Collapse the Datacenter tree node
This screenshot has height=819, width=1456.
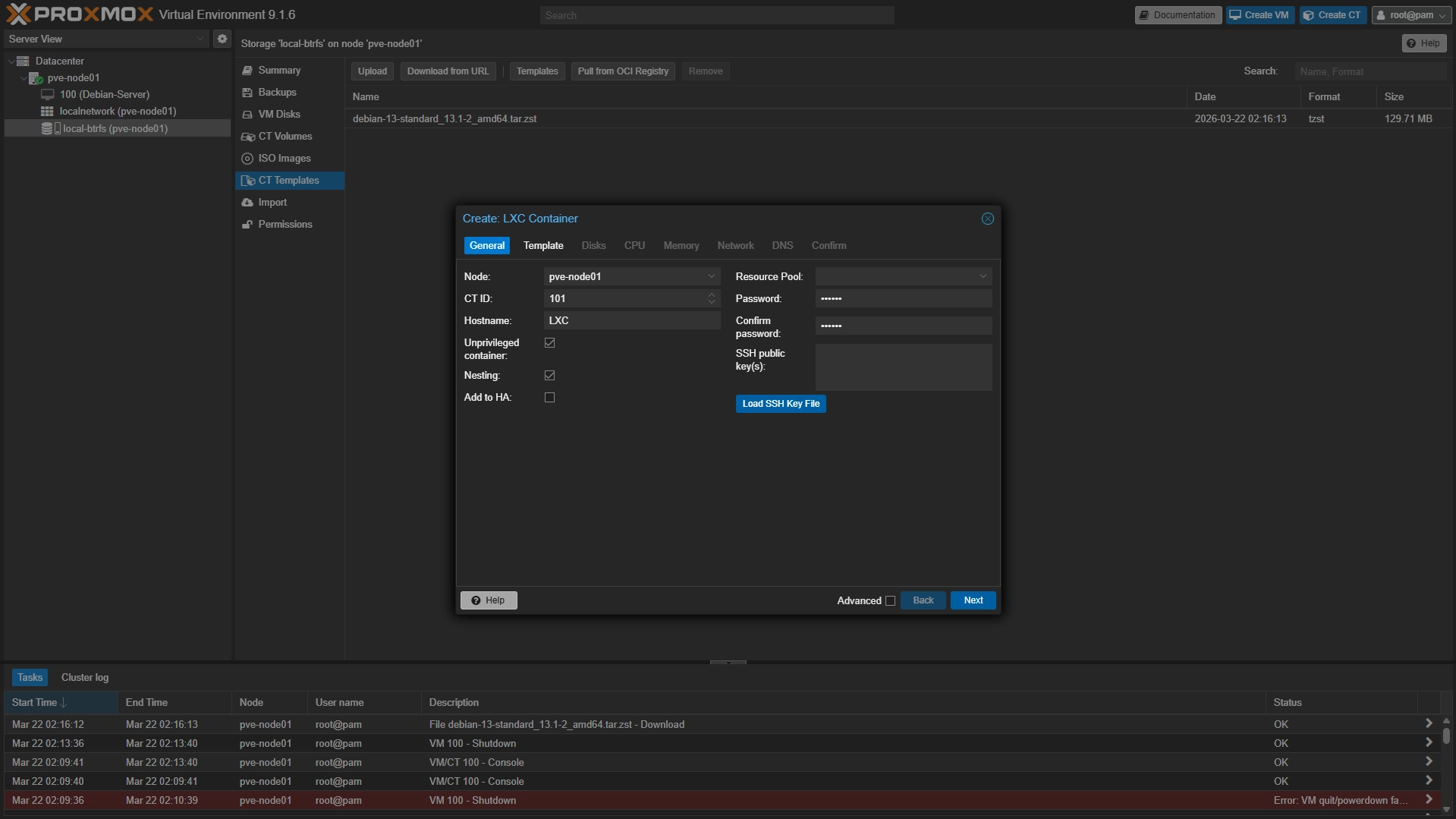[11, 61]
